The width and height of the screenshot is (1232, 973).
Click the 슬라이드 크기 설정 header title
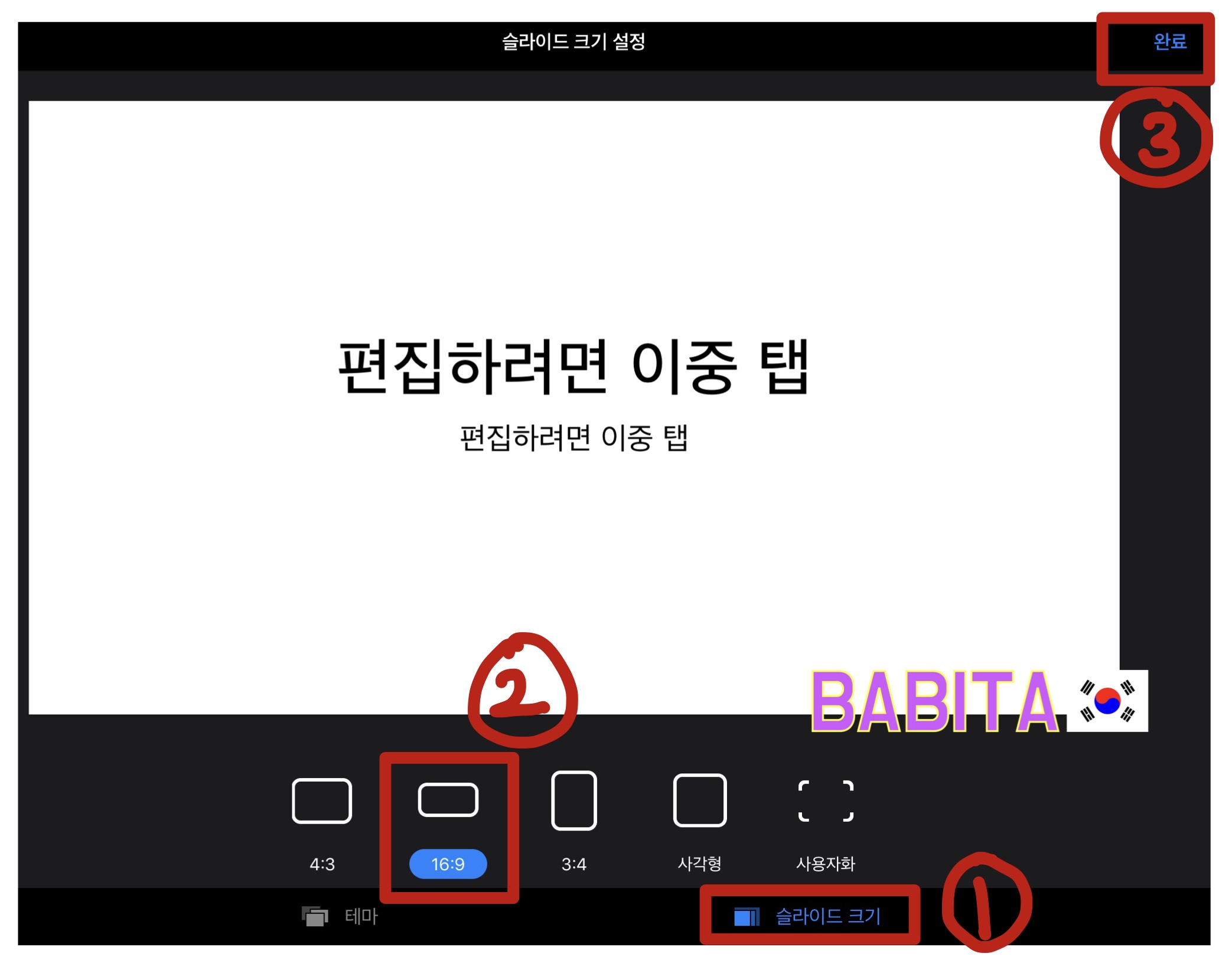pos(573,42)
